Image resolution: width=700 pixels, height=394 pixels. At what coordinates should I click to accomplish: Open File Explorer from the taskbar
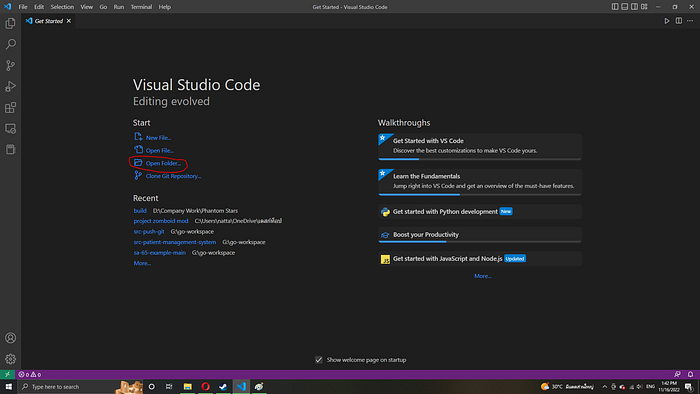tap(188, 386)
